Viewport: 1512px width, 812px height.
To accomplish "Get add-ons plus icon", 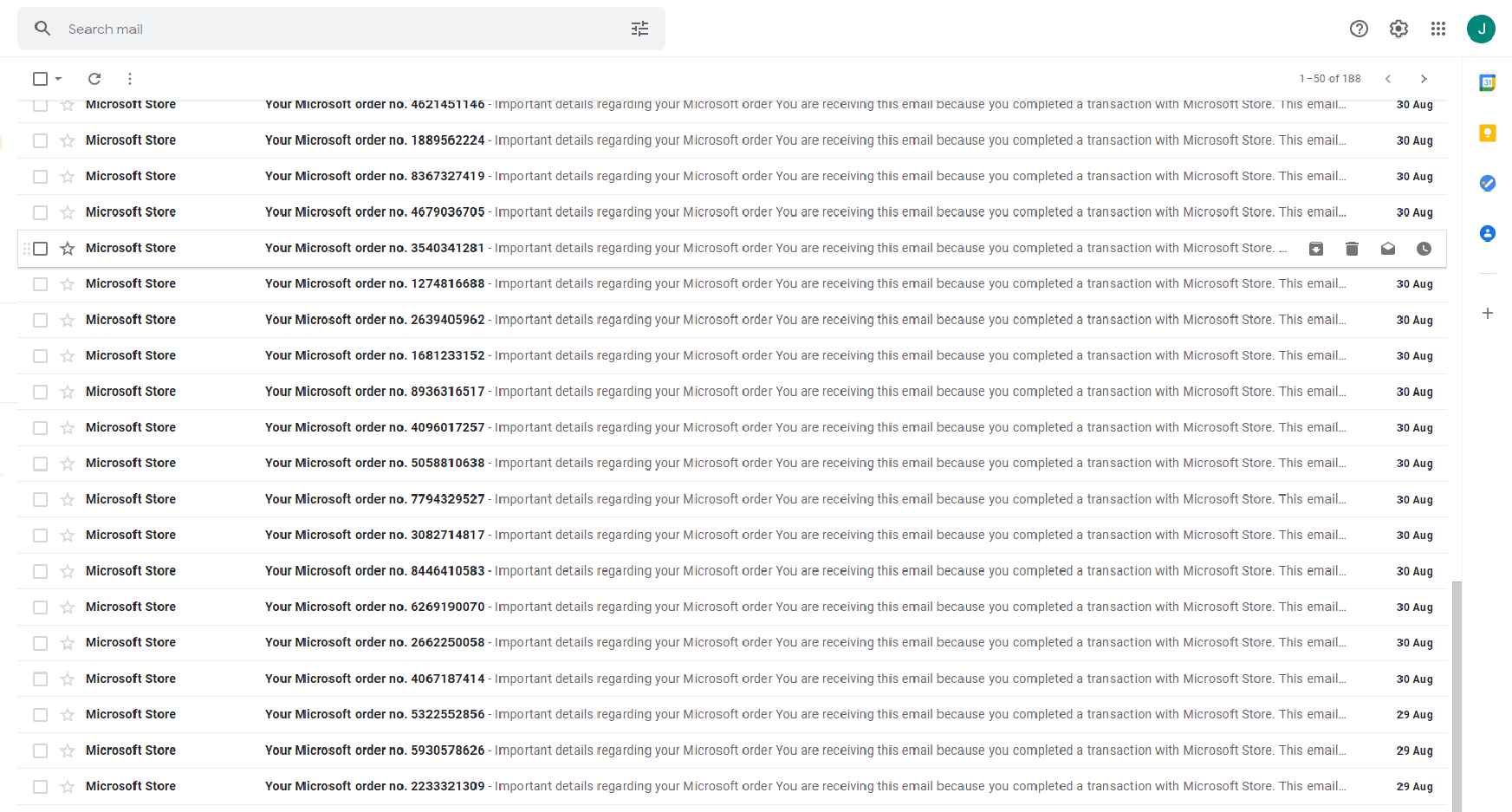I will [x=1488, y=313].
